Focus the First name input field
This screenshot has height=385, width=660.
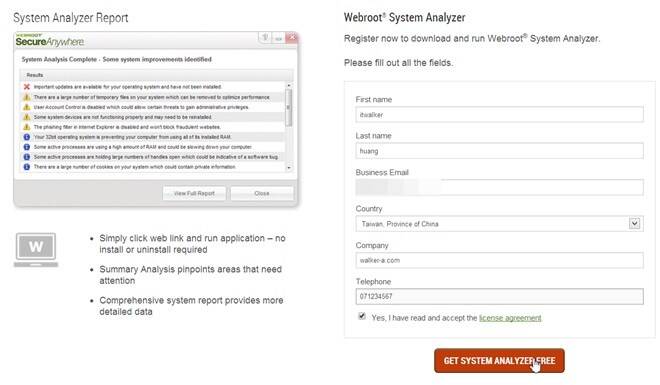coord(499,114)
